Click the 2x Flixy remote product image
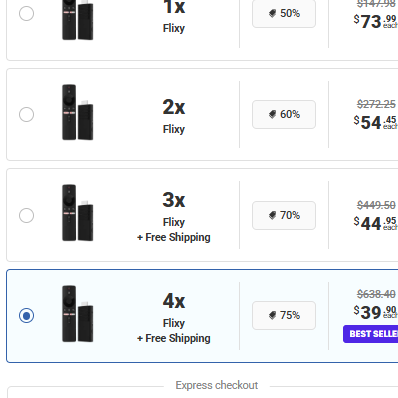Screen dimensions: 398x398 [x=77, y=112]
